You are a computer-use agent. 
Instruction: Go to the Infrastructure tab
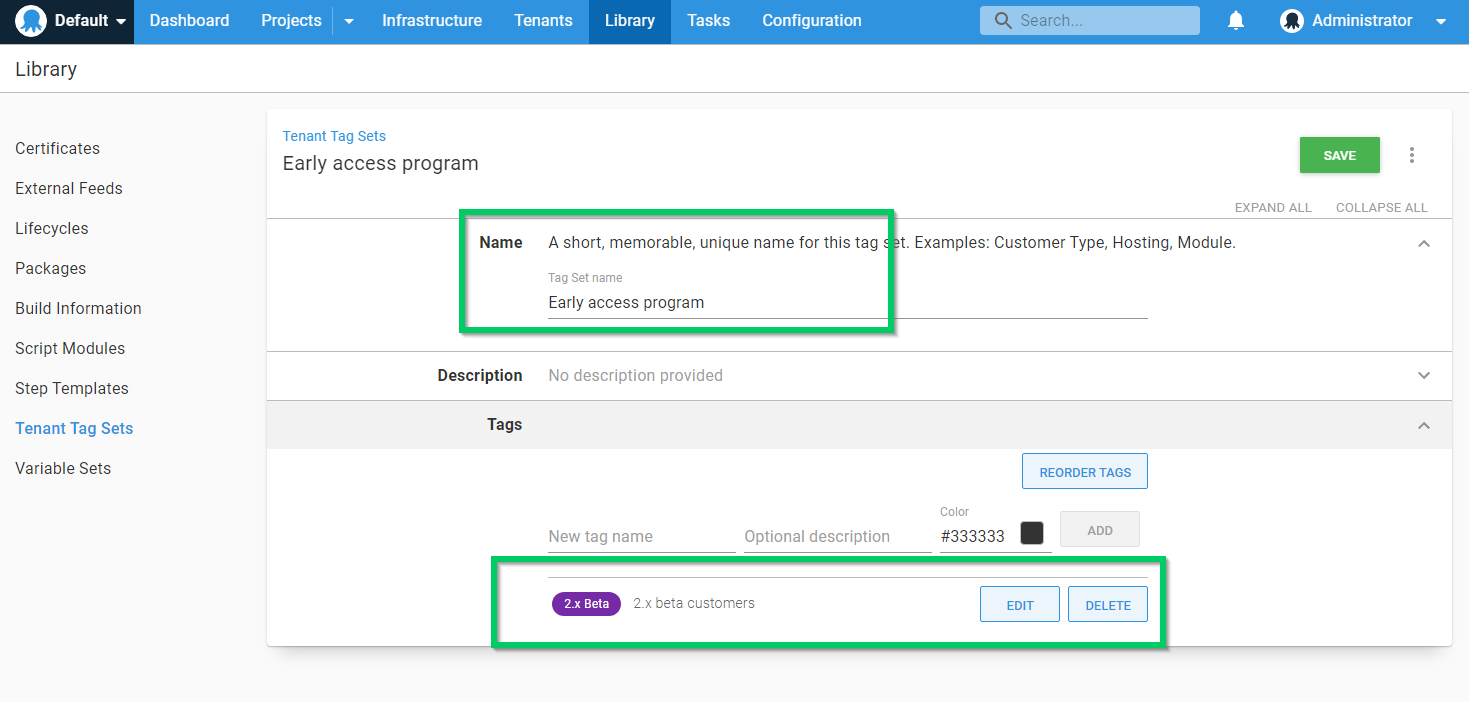coord(431,21)
